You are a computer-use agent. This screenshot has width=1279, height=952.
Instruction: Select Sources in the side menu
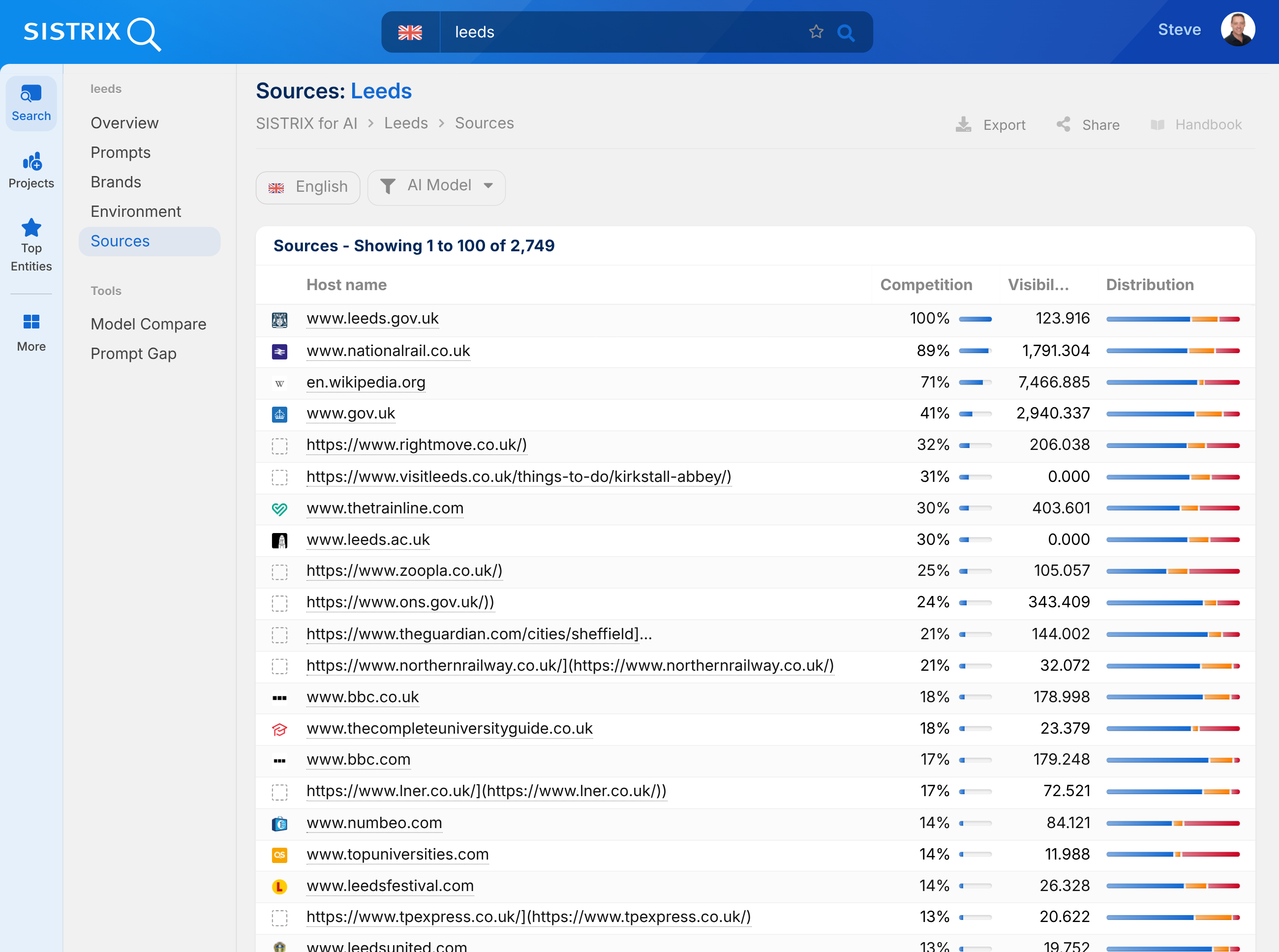coord(149,241)
